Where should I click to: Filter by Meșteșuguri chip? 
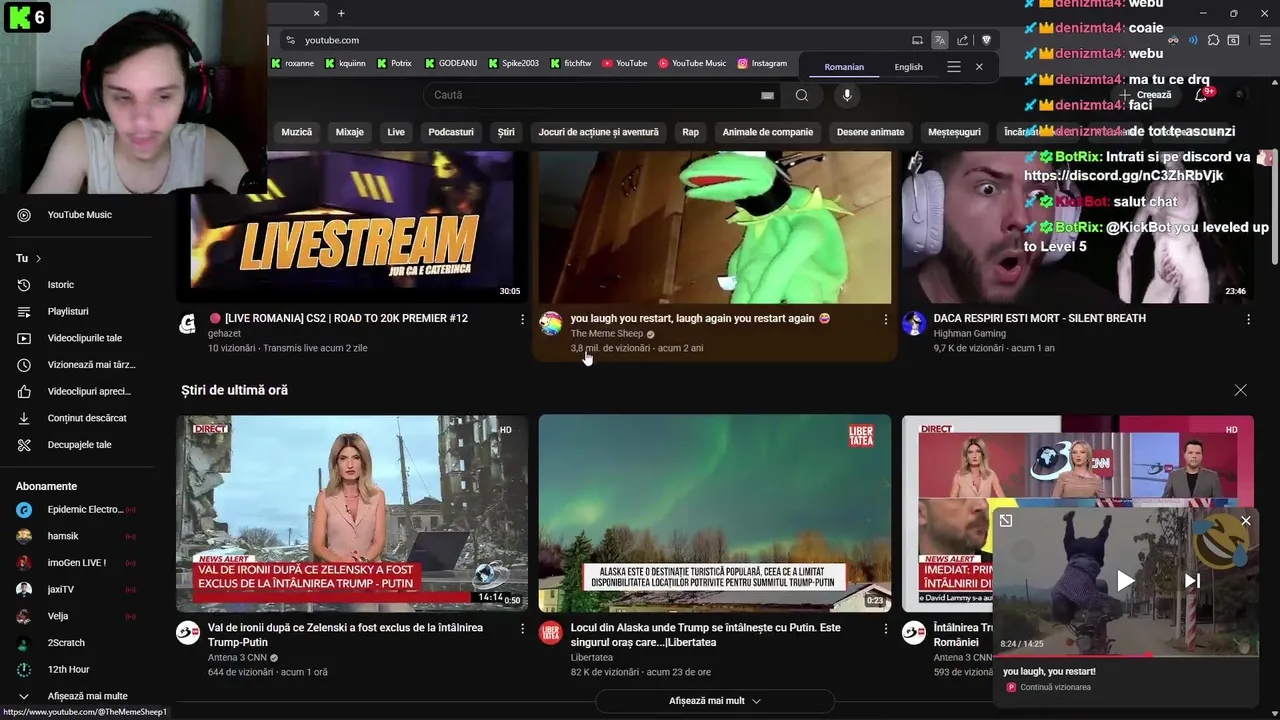[954, 132]
